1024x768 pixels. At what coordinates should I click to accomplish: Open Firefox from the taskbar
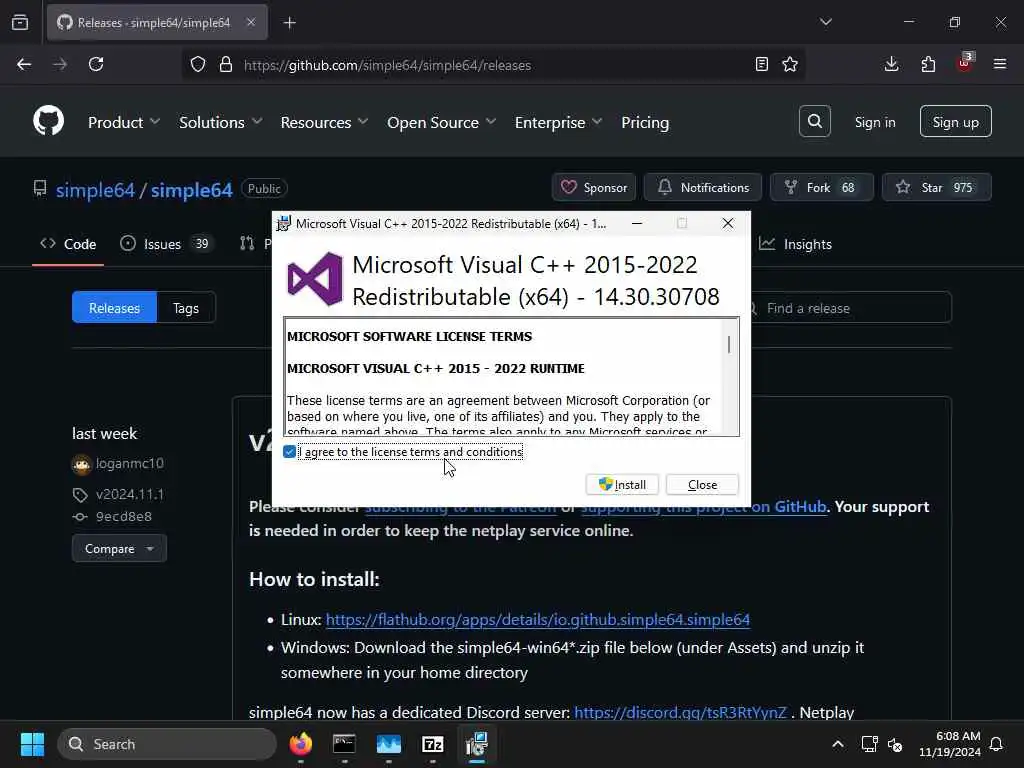pos(300,744)
